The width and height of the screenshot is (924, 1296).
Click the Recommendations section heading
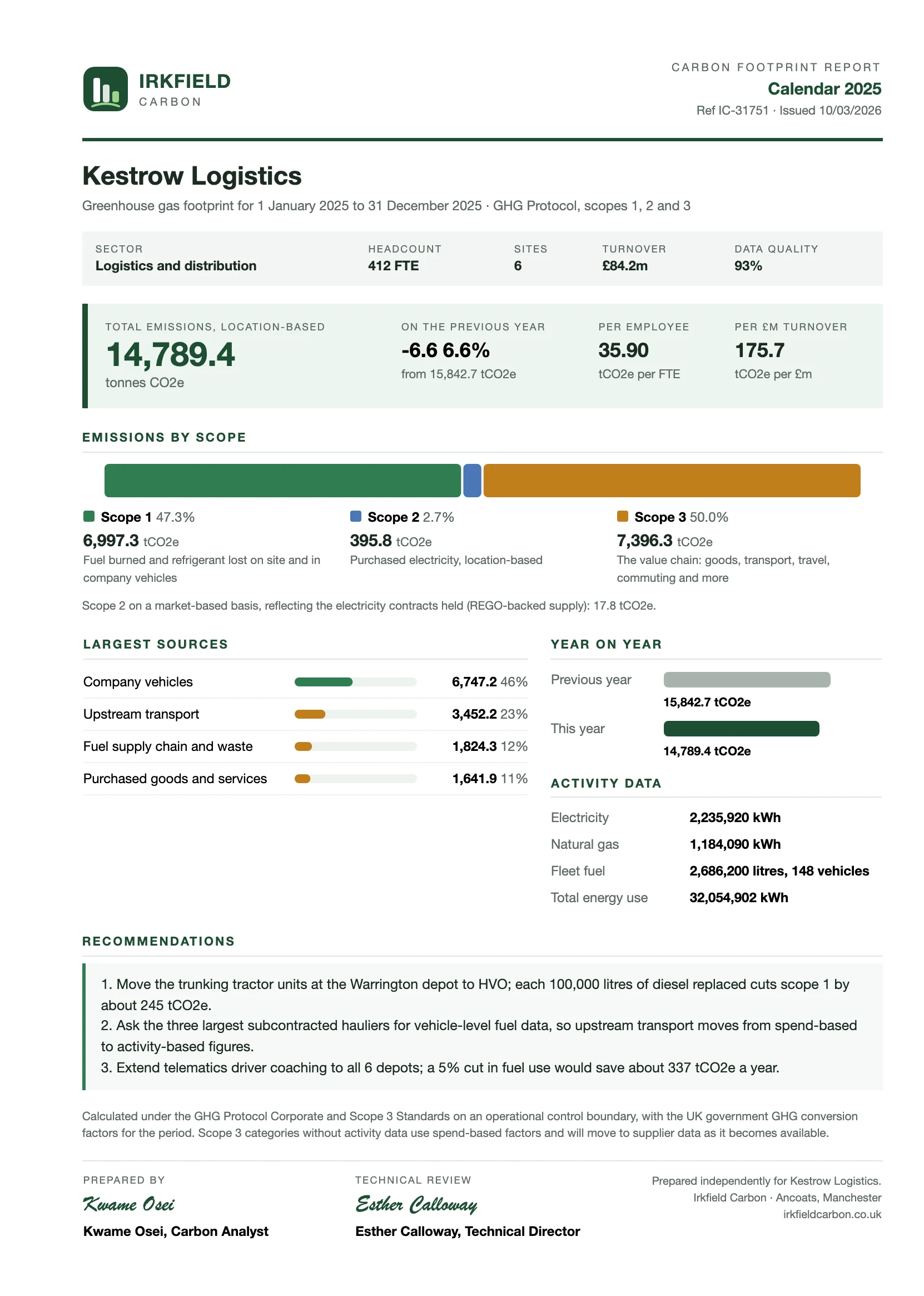158,941
